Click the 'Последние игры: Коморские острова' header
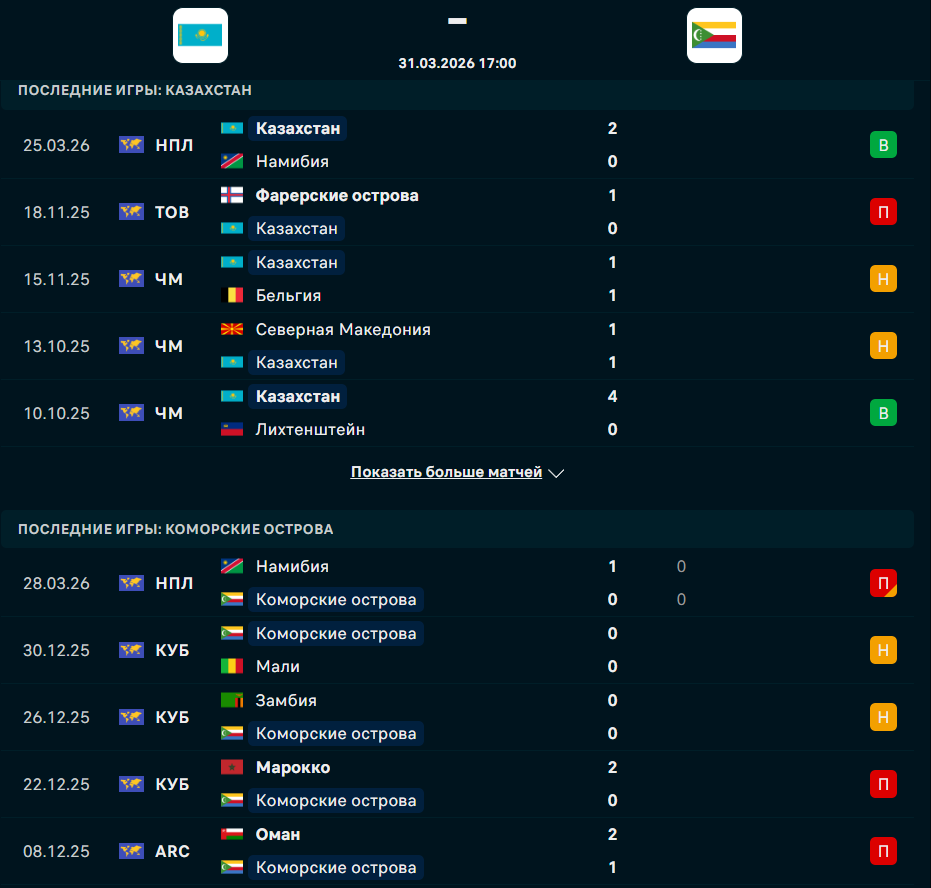Screen dimensions: 931x888 (176, 529)
